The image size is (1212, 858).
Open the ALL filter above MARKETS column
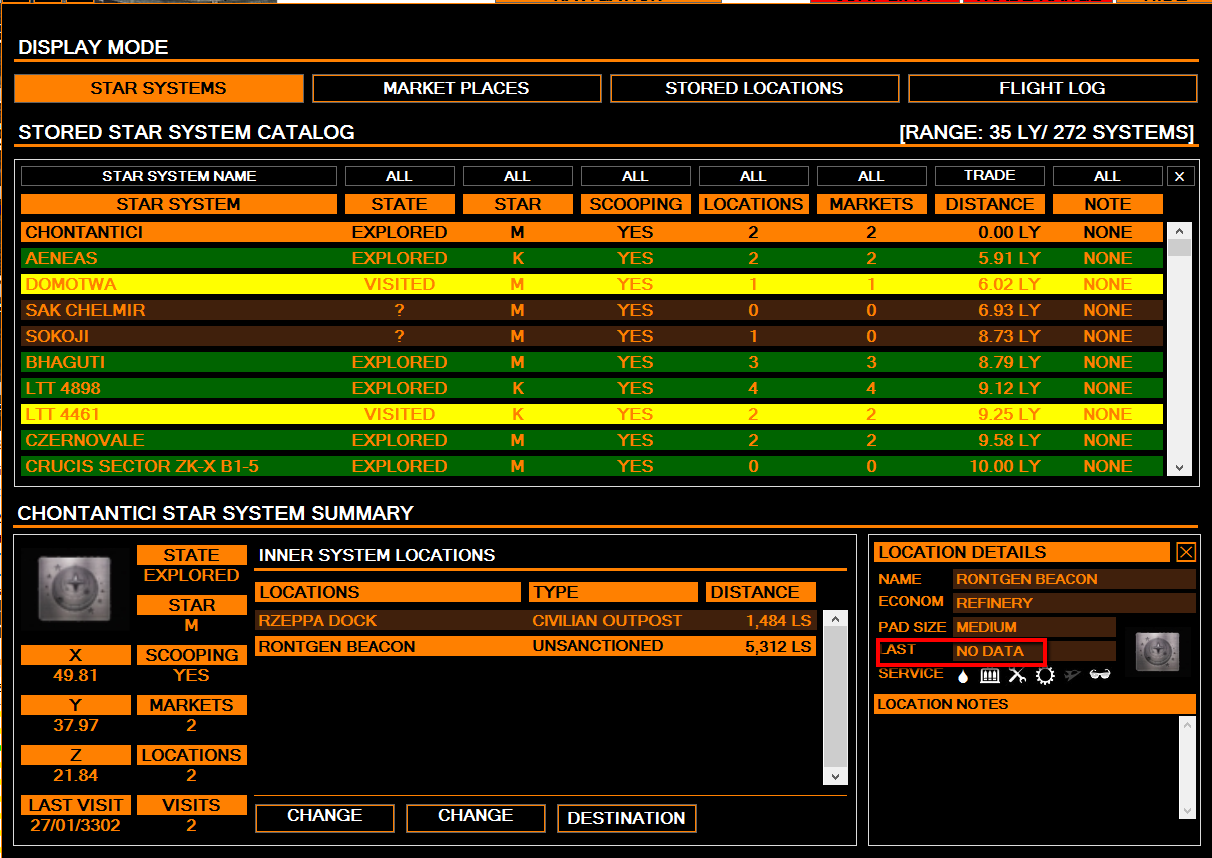tap(871, 176)
